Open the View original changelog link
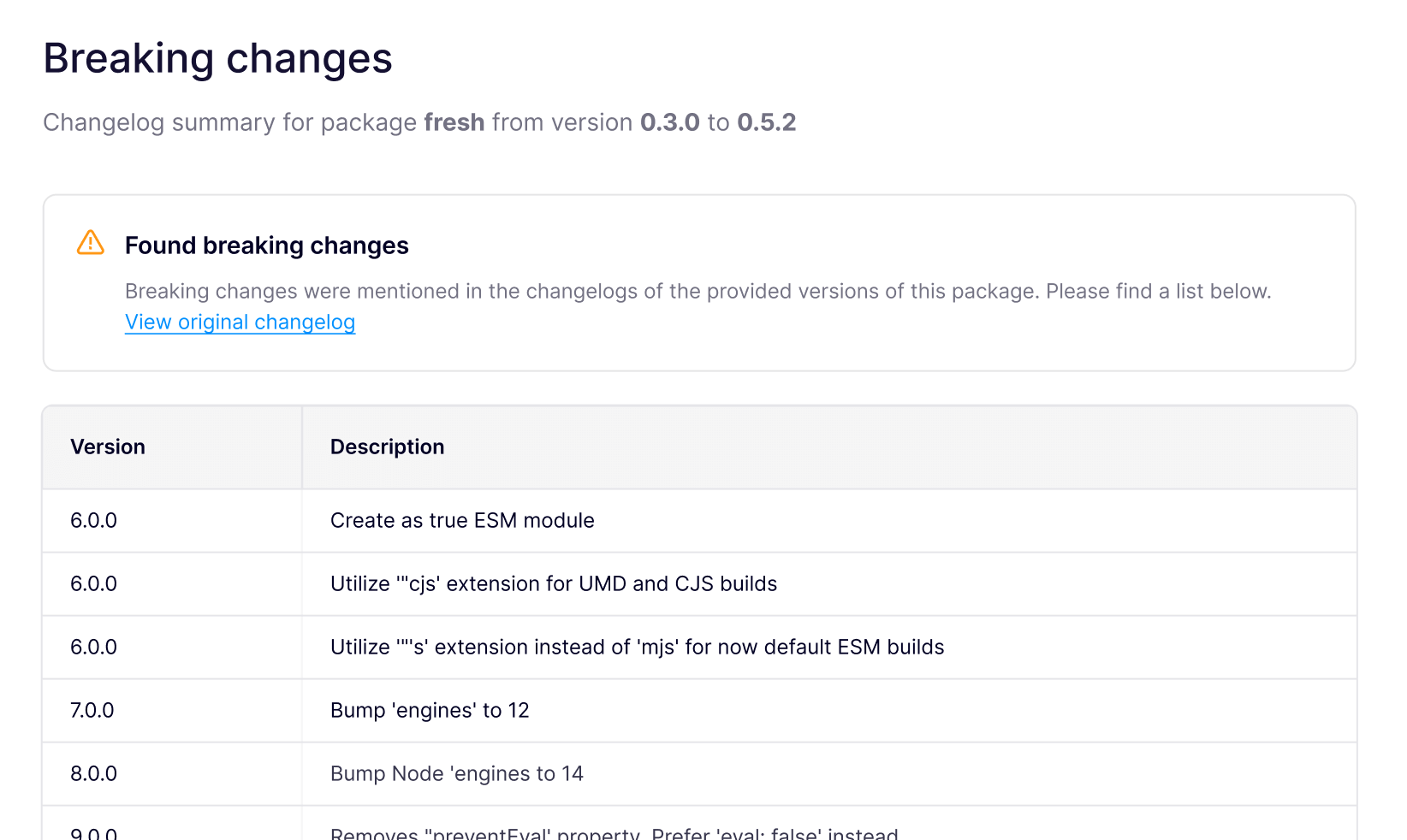The image size is (1407, 840). [x=240, y=322]
